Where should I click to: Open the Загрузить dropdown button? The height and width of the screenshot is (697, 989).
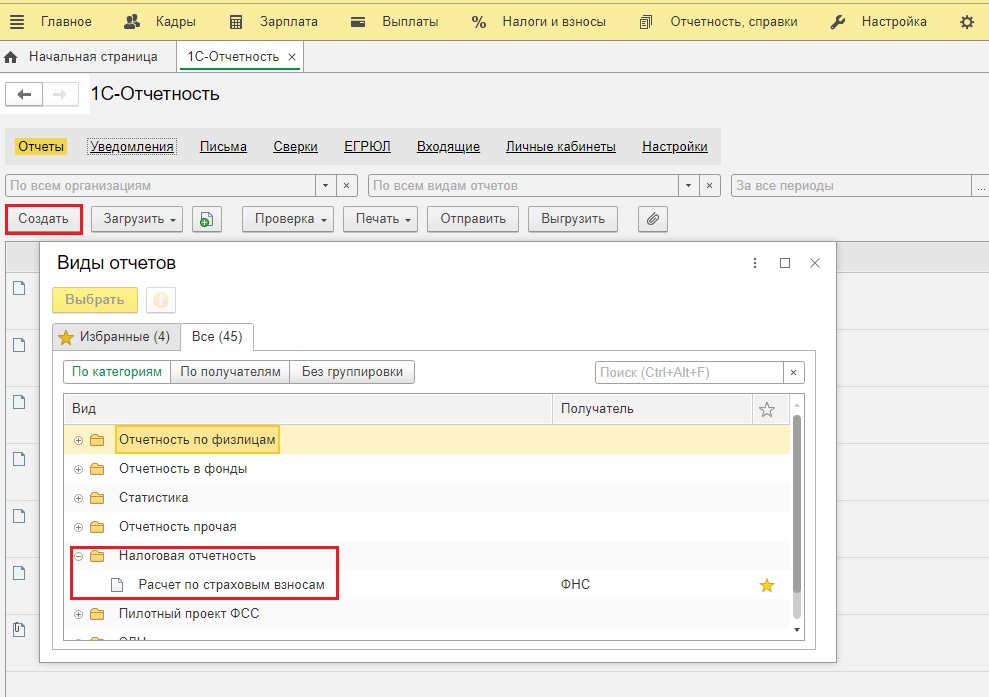click(x=137, y=219)
